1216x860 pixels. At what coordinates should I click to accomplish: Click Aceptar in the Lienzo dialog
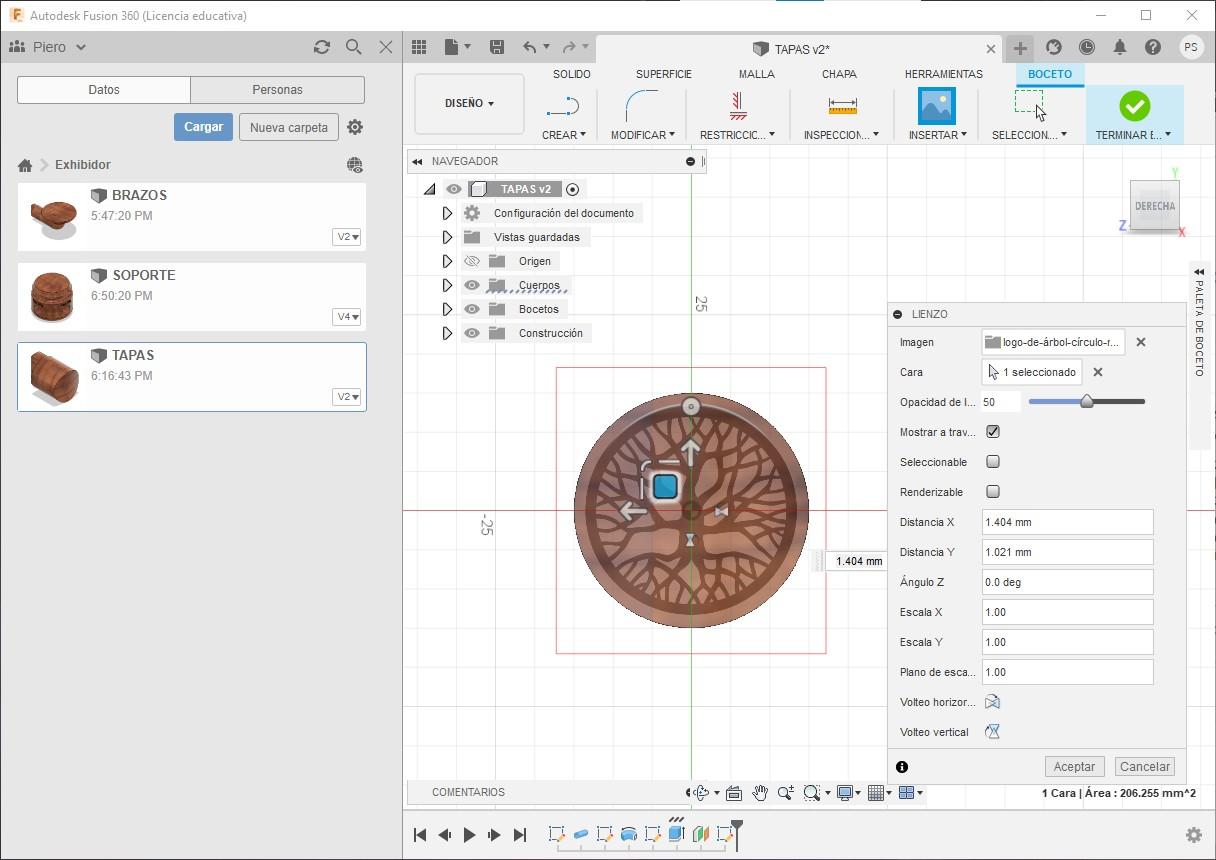click(1075, 767)
